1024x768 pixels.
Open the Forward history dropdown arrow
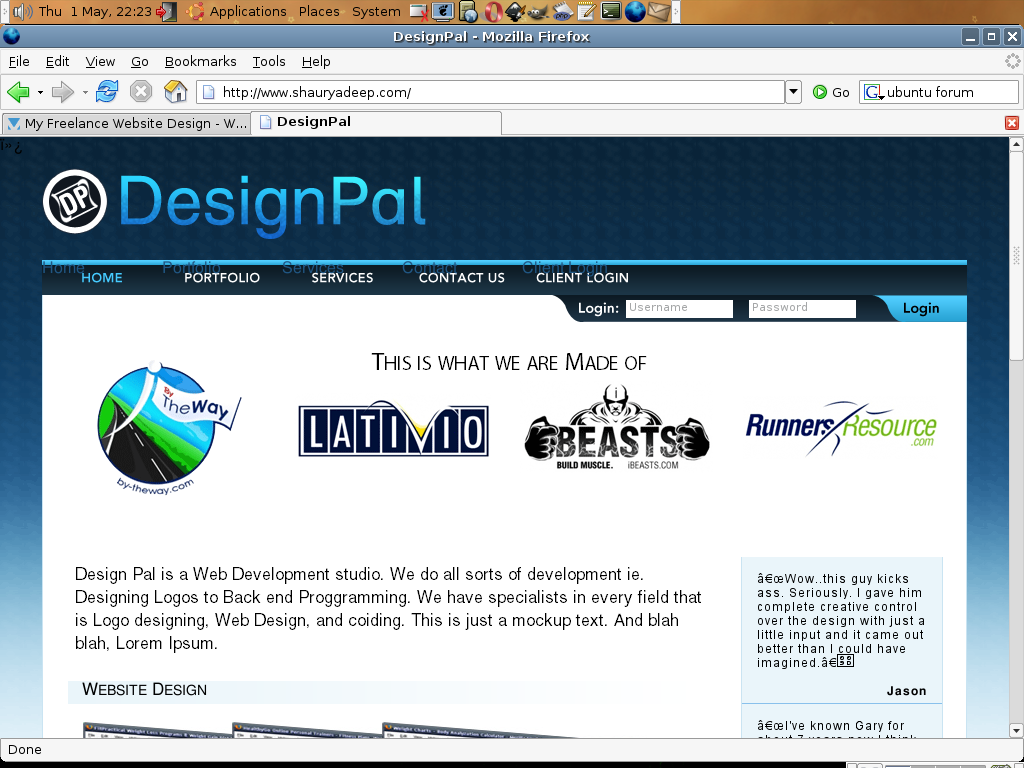(85, 92)
